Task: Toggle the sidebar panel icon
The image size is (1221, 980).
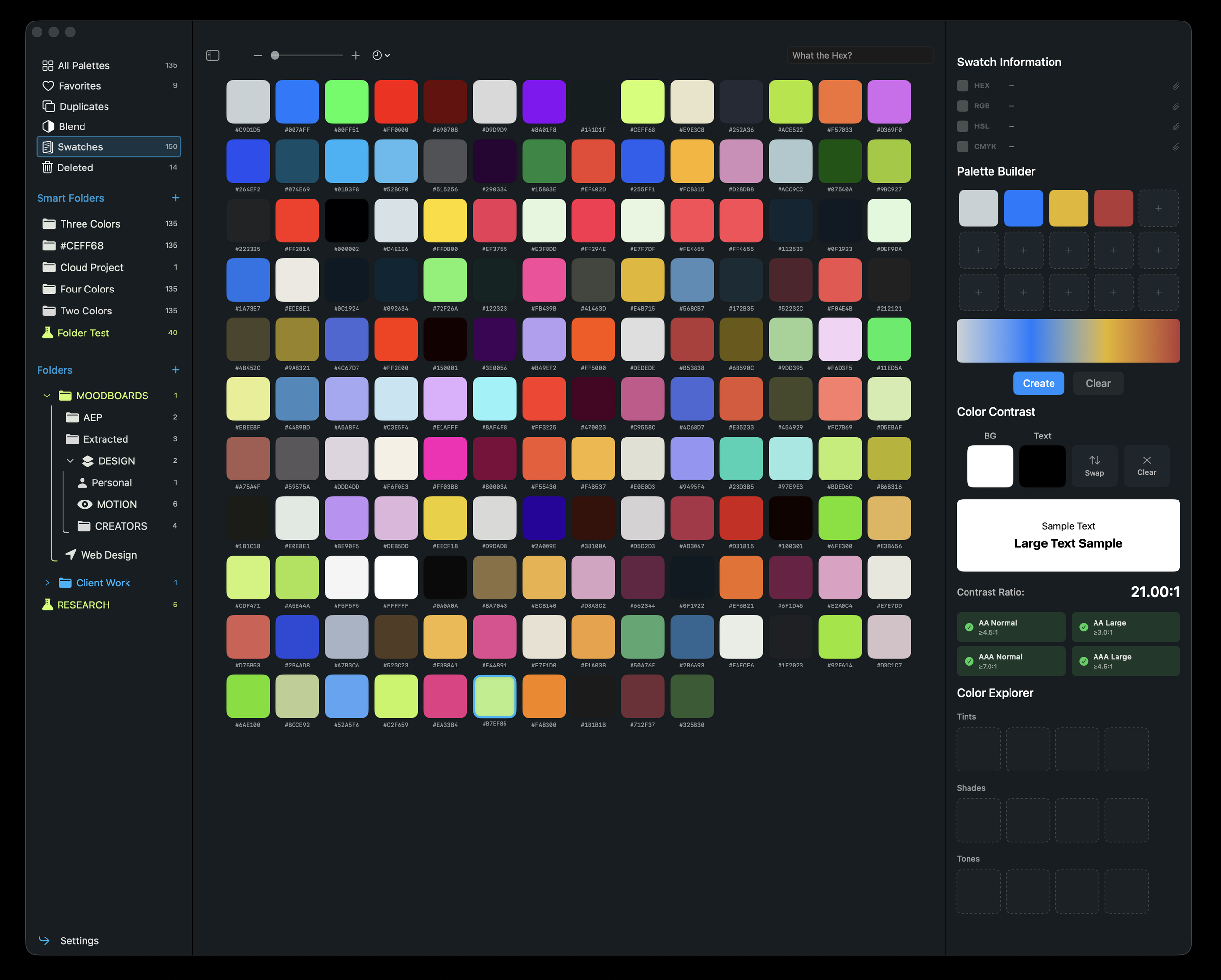Action: (212, 55)
